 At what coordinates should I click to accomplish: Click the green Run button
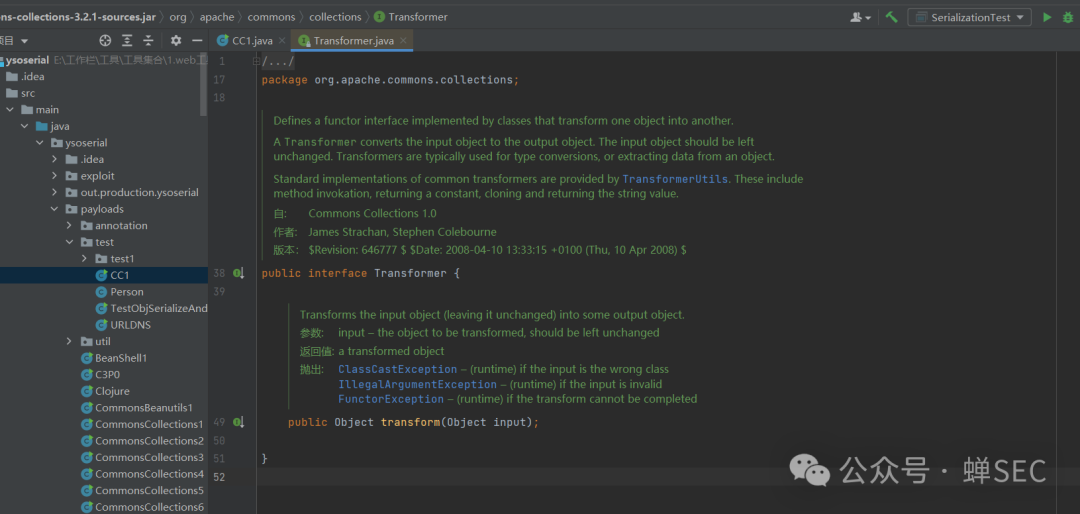click(x=1047, y=17)
